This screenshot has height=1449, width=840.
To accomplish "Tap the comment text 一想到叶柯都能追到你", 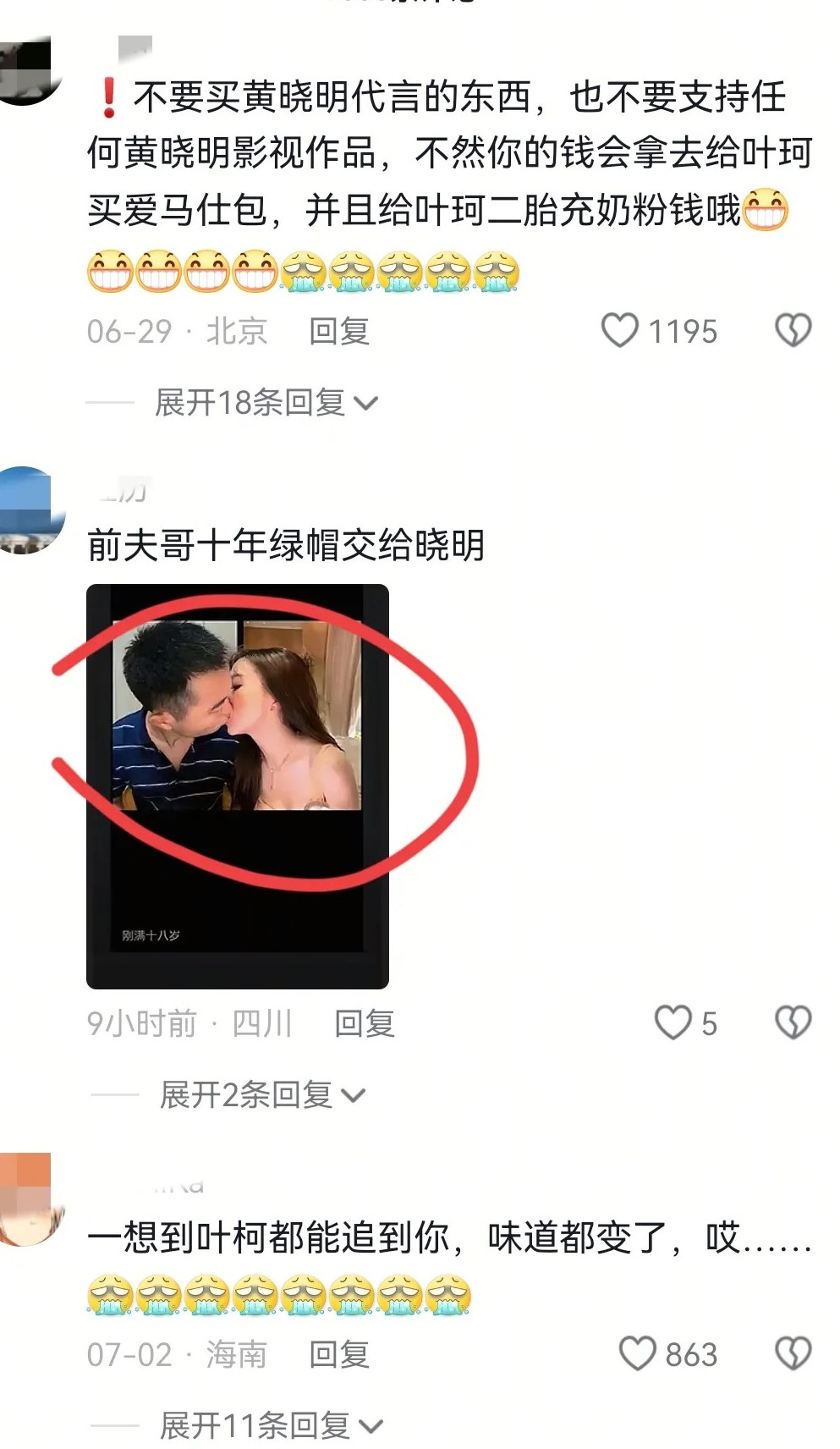I will click(x=276, y=1237).
